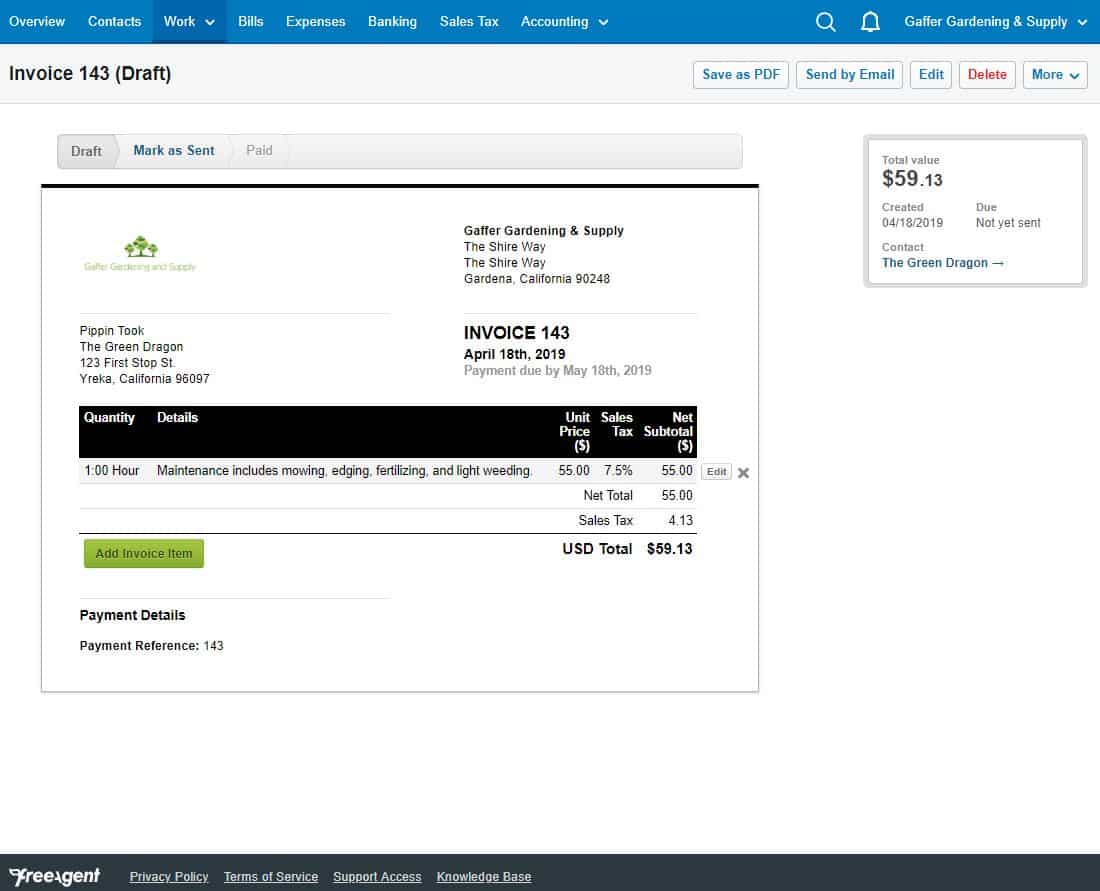Click the 'Not yet sent' due status

1008,223
